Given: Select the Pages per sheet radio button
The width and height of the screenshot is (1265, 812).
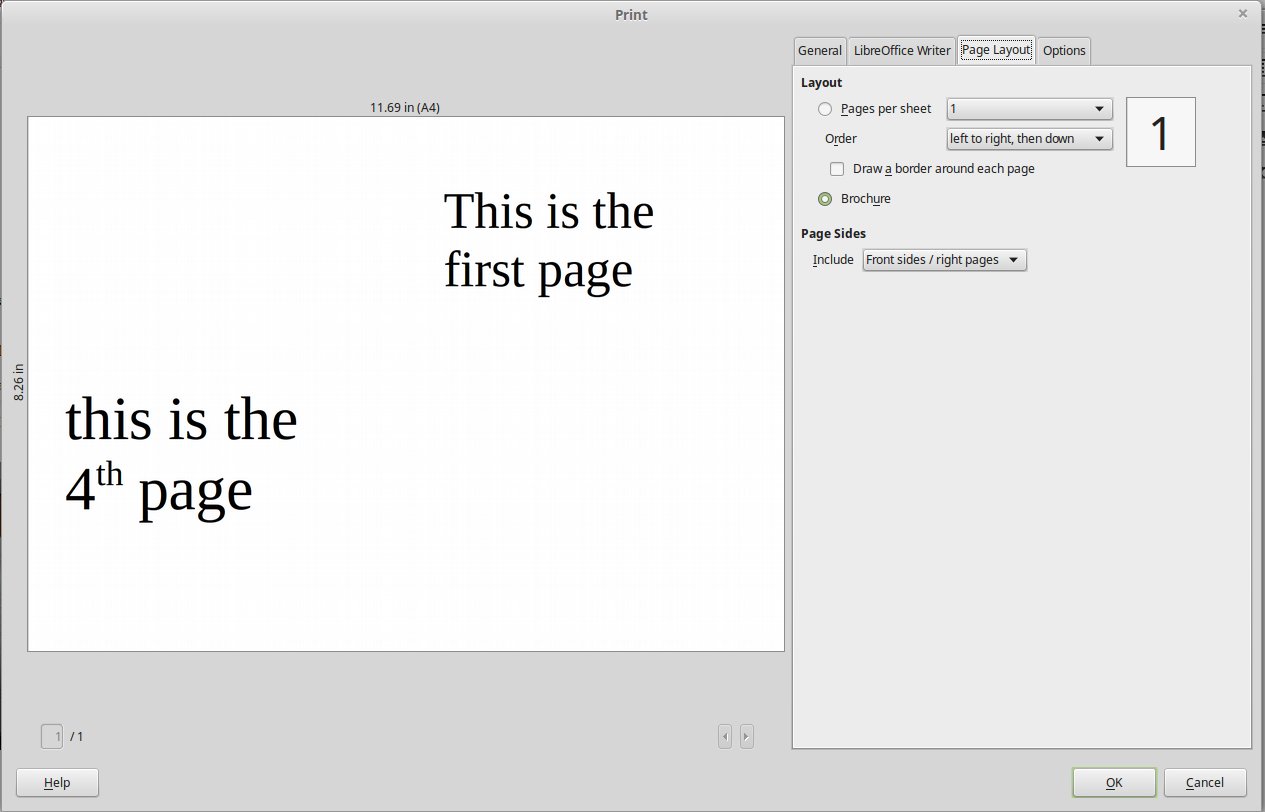Looking at the screenshot, I should 824,109.
